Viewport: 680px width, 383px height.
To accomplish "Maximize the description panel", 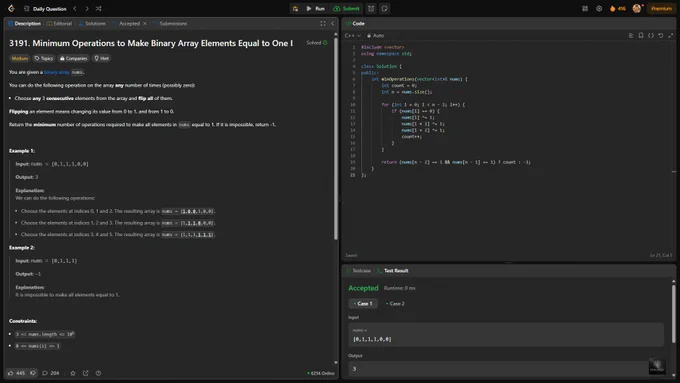I will pyautogui.click(x=323, y=23).
